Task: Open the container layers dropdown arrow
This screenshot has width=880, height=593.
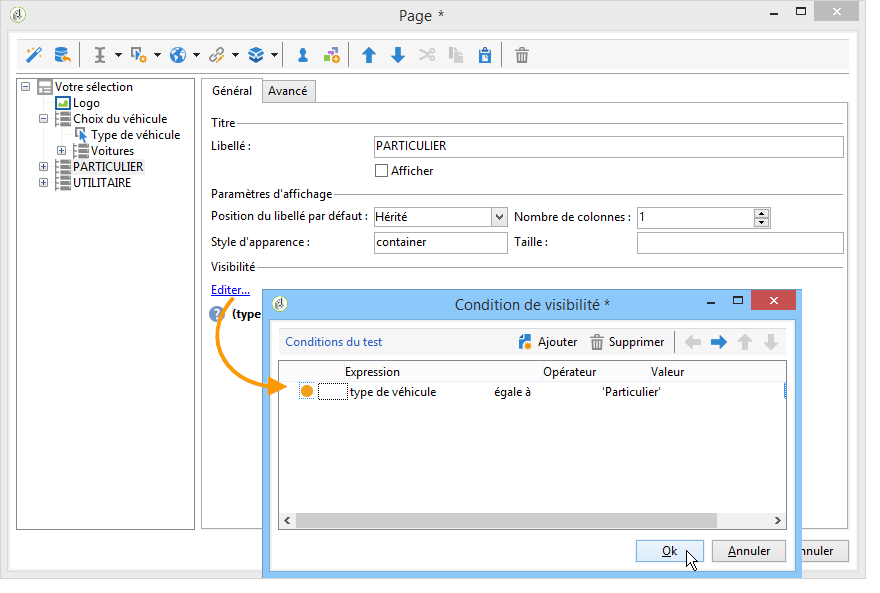Action: (x=274, y=55)
